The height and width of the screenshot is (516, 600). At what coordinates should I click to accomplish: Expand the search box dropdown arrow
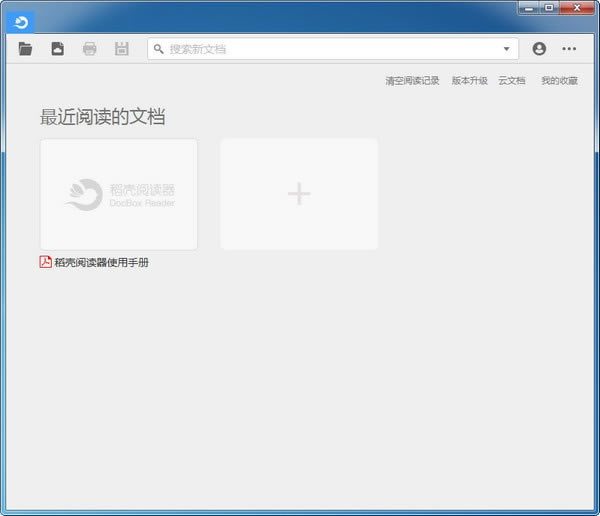click(x=507, y=49)
